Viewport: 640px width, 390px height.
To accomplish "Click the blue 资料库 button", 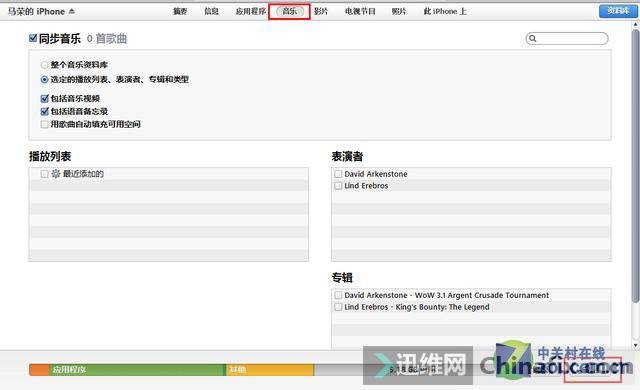I will click(x=618, y=11).
